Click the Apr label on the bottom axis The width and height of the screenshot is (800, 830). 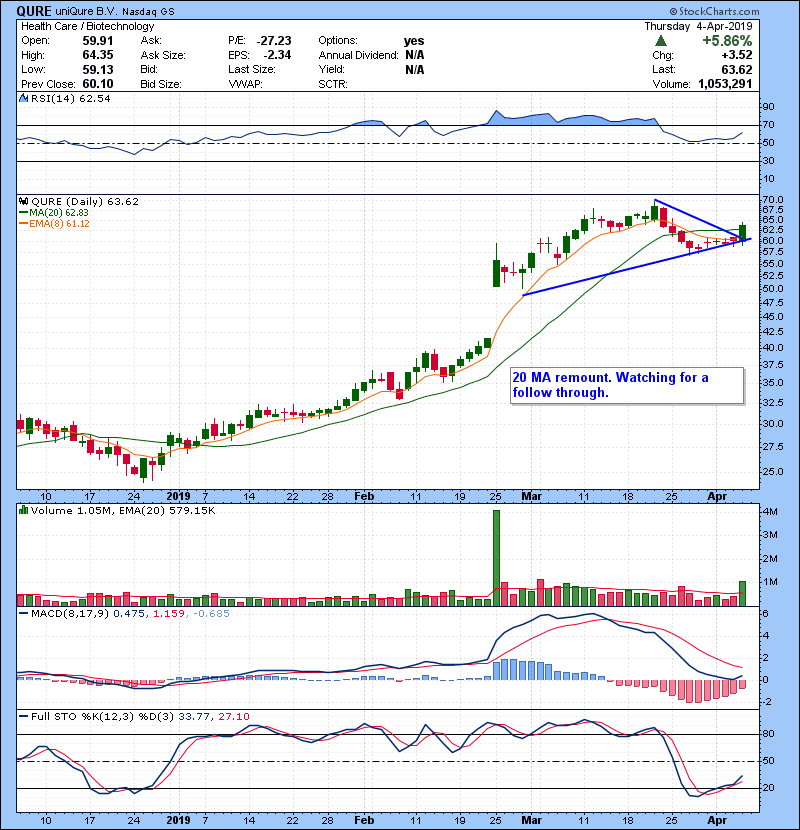(717, 820)
